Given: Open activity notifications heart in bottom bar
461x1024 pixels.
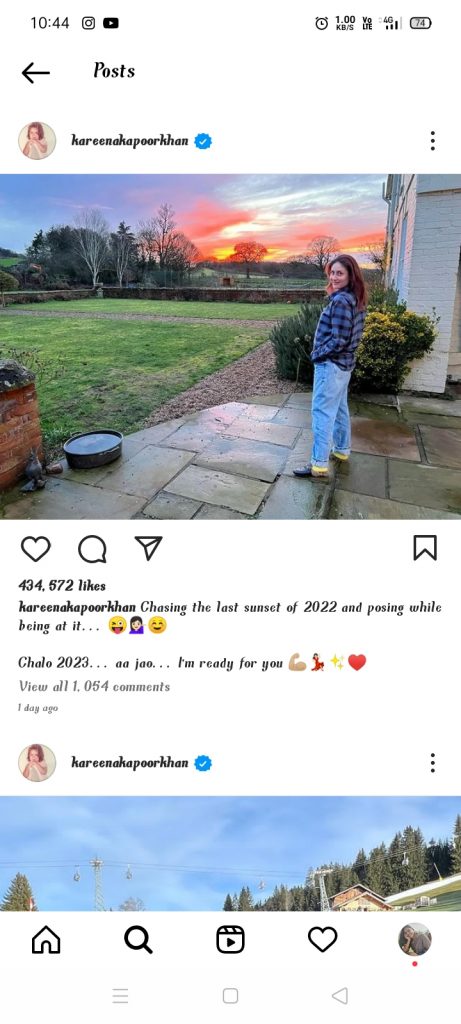Looking at the screenshot, I should point(323,940).
